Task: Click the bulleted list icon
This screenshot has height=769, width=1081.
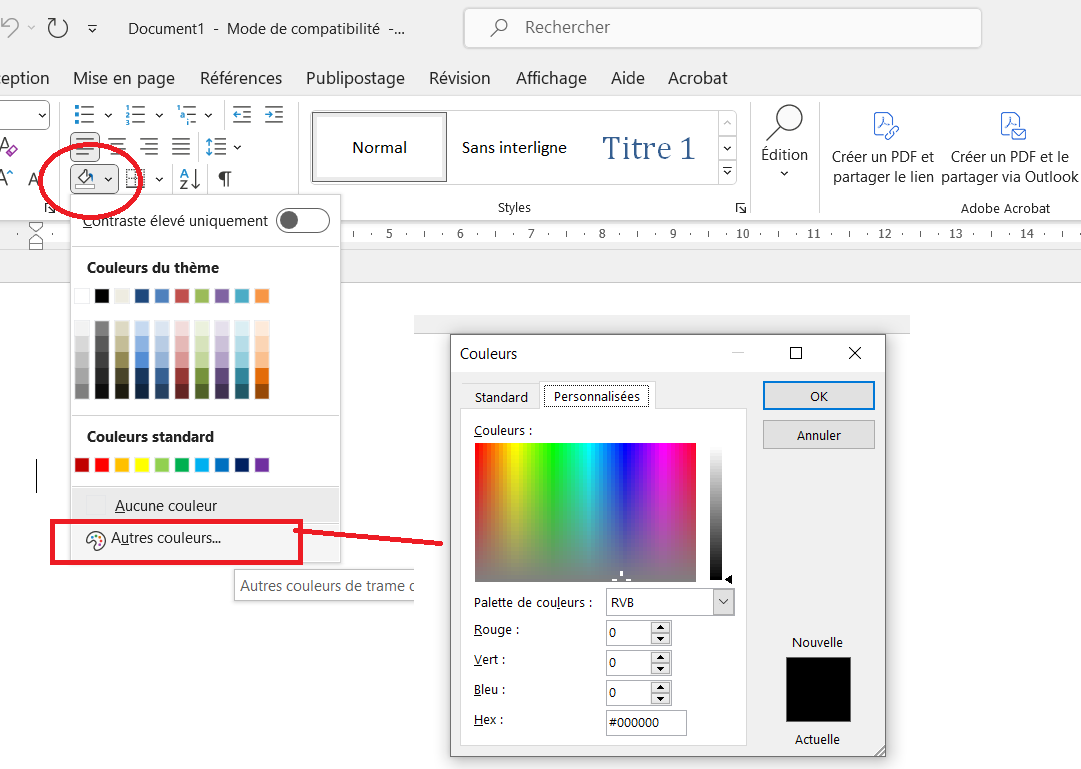Action: [86, 115]
